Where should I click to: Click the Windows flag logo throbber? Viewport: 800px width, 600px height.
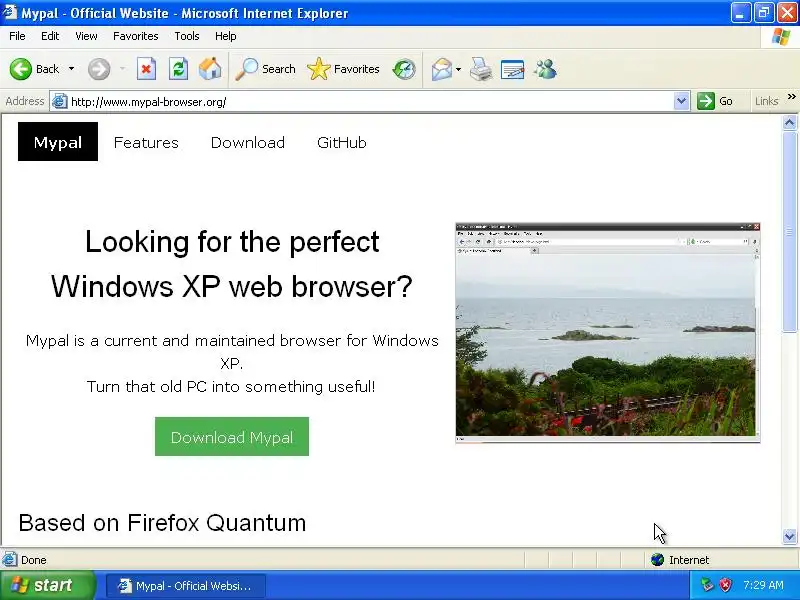(x=781, y=36)
